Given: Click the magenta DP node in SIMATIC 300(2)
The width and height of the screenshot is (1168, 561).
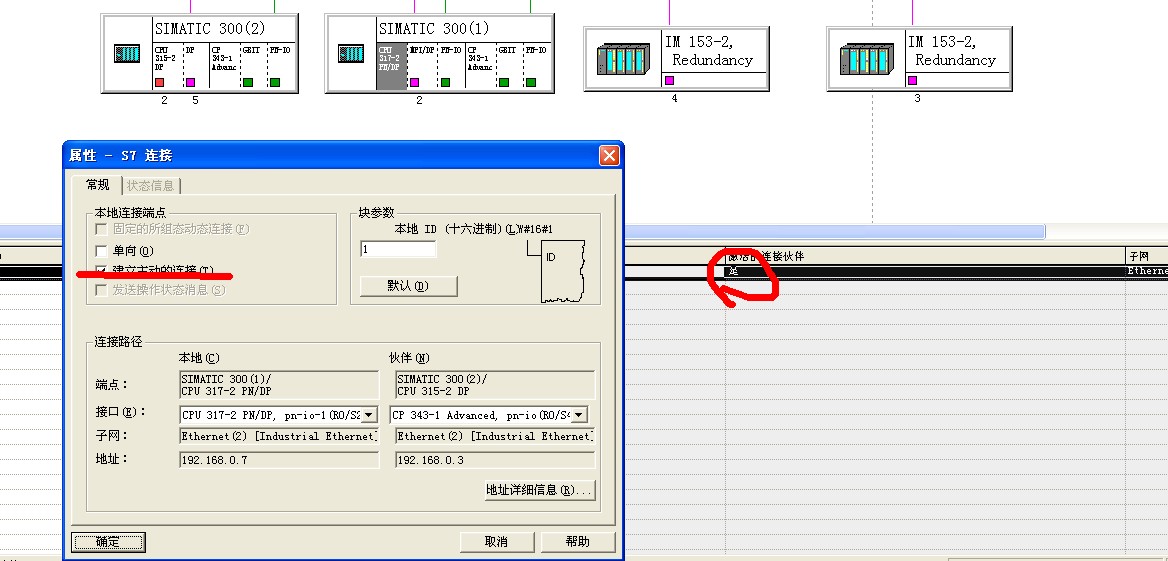Looking at the screenshot, I should coord(190,82).
